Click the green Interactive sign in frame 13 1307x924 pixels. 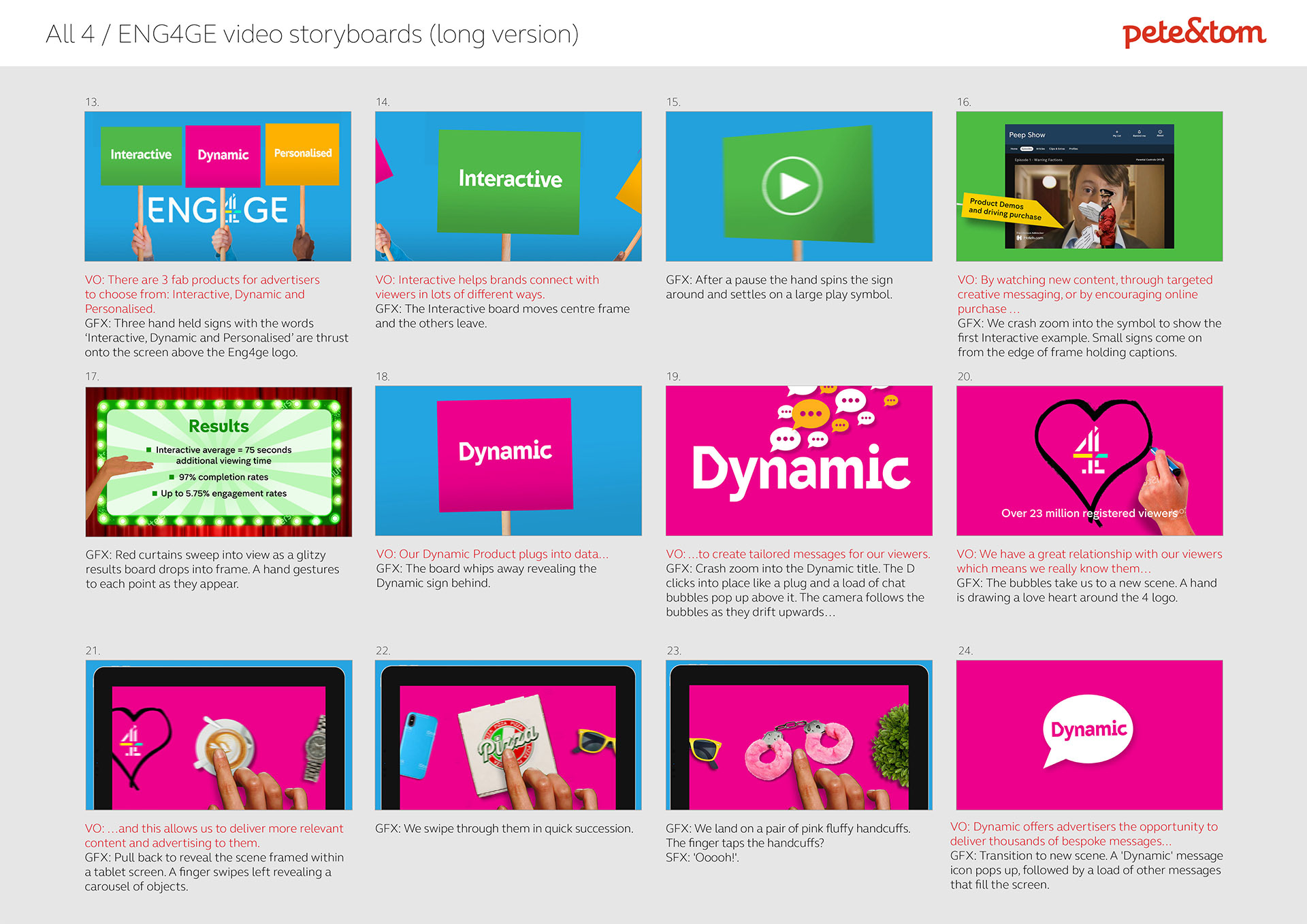pos(141,155)
